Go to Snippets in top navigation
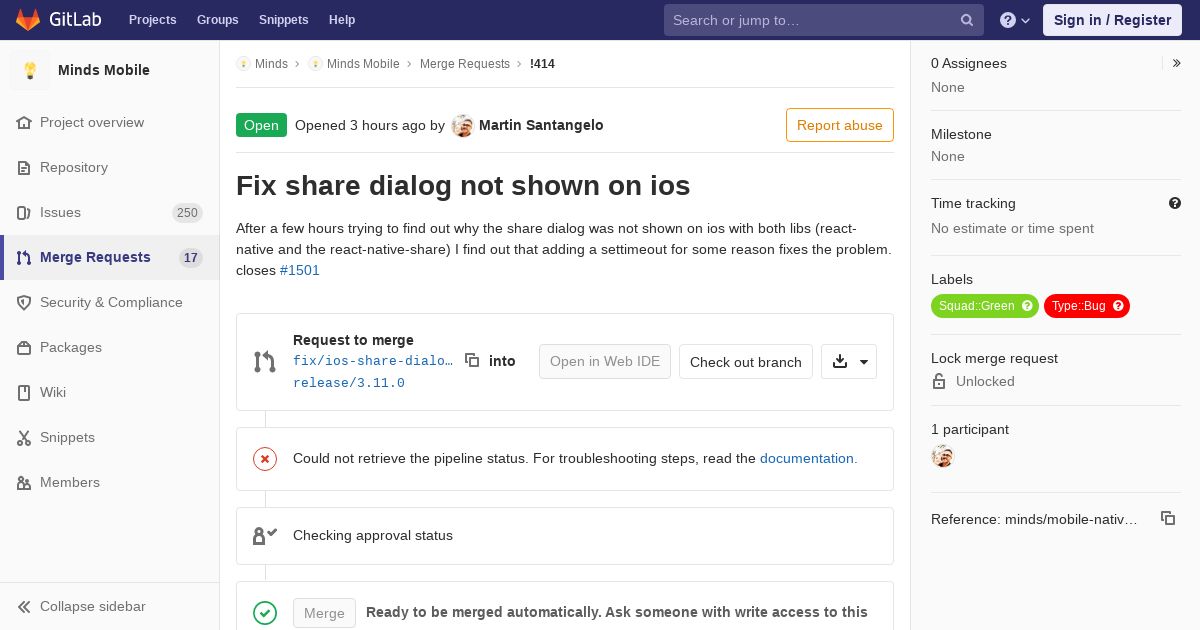The width and height of the screenshot is (1200, 630). point(283,20)
